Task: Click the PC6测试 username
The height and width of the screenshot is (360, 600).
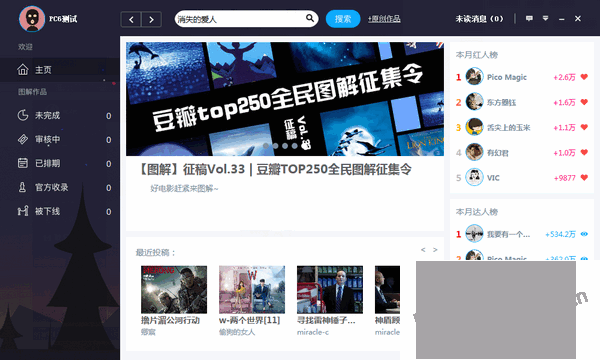Action: 63,19
